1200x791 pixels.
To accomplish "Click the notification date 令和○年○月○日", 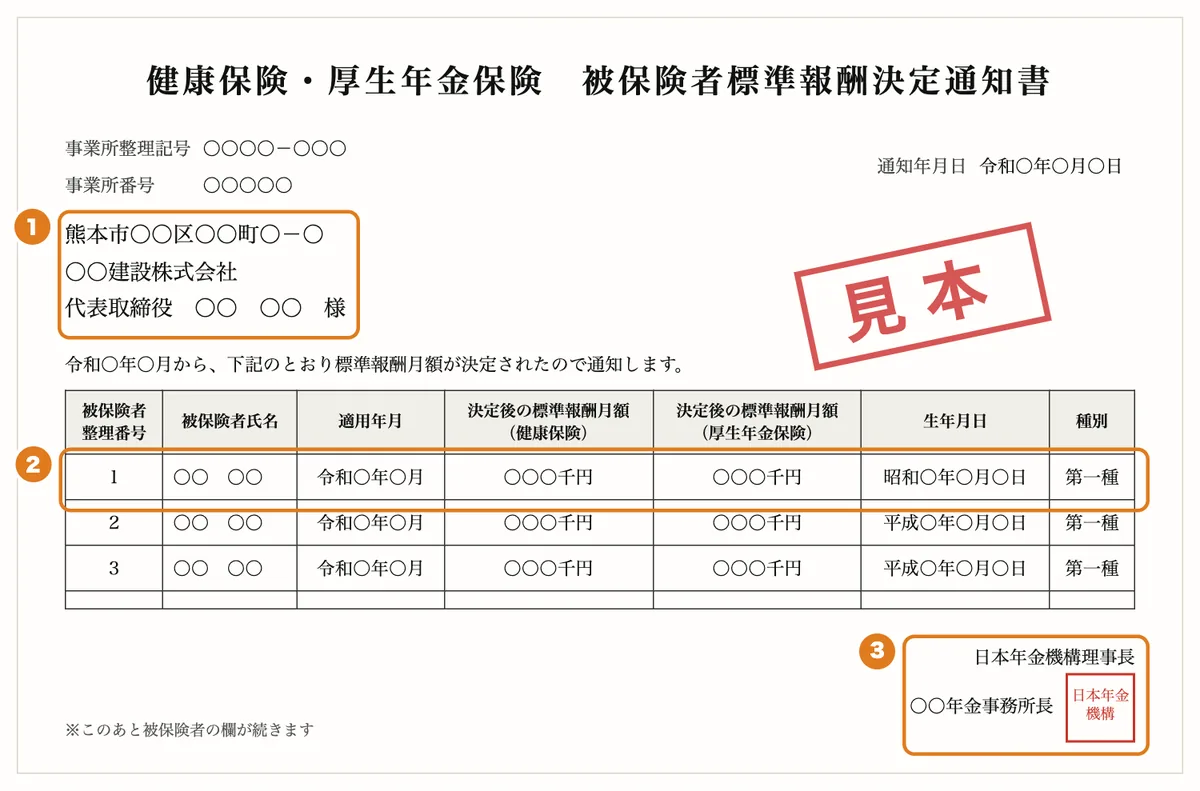I will [x=1051, y=166].
